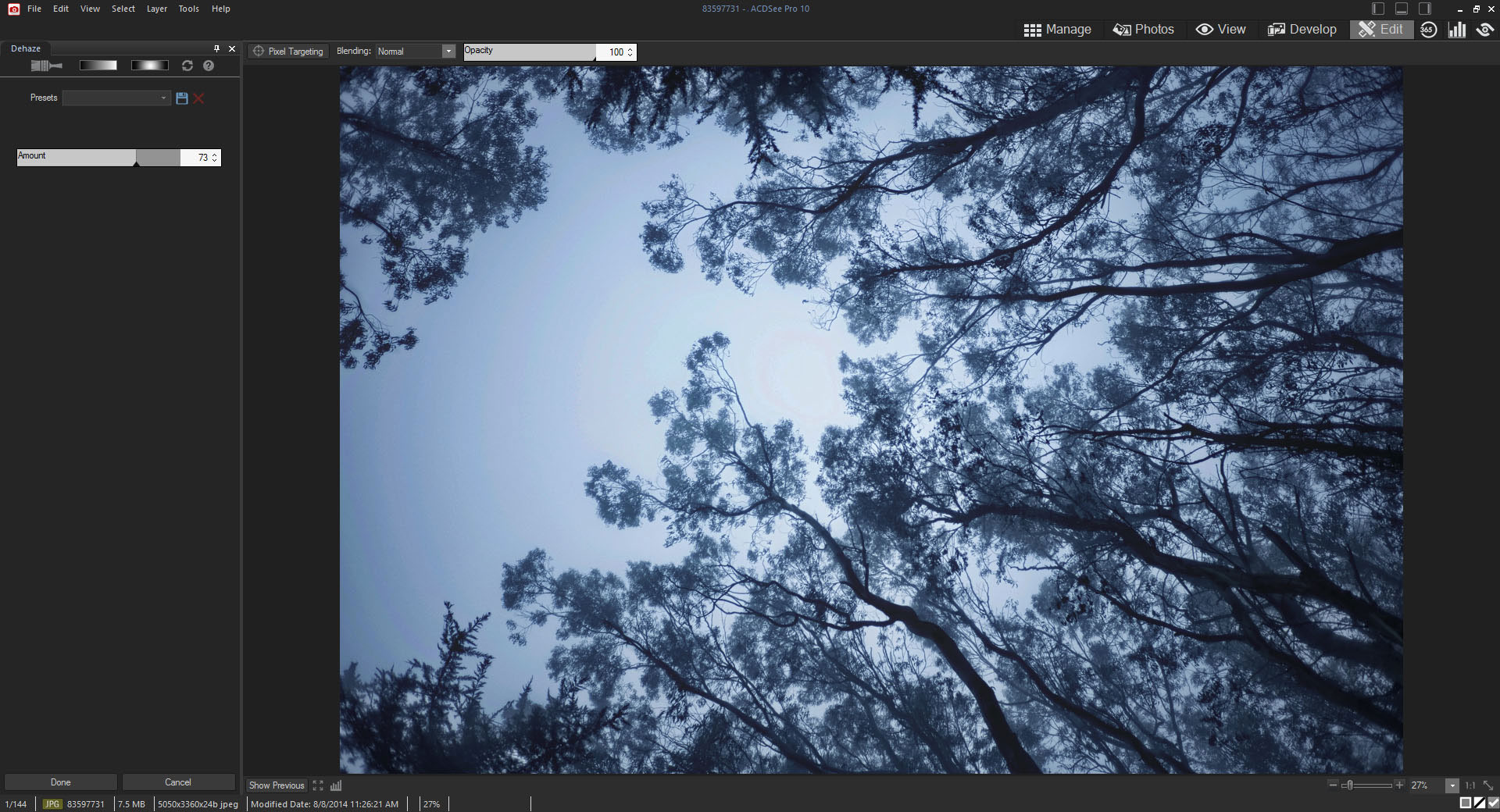Open the 365 mode icon

coord(1428,30)
